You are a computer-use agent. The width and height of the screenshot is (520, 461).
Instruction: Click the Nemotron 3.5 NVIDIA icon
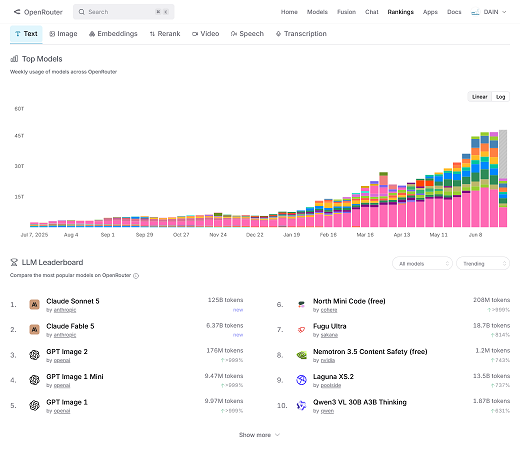click(301, 355)
